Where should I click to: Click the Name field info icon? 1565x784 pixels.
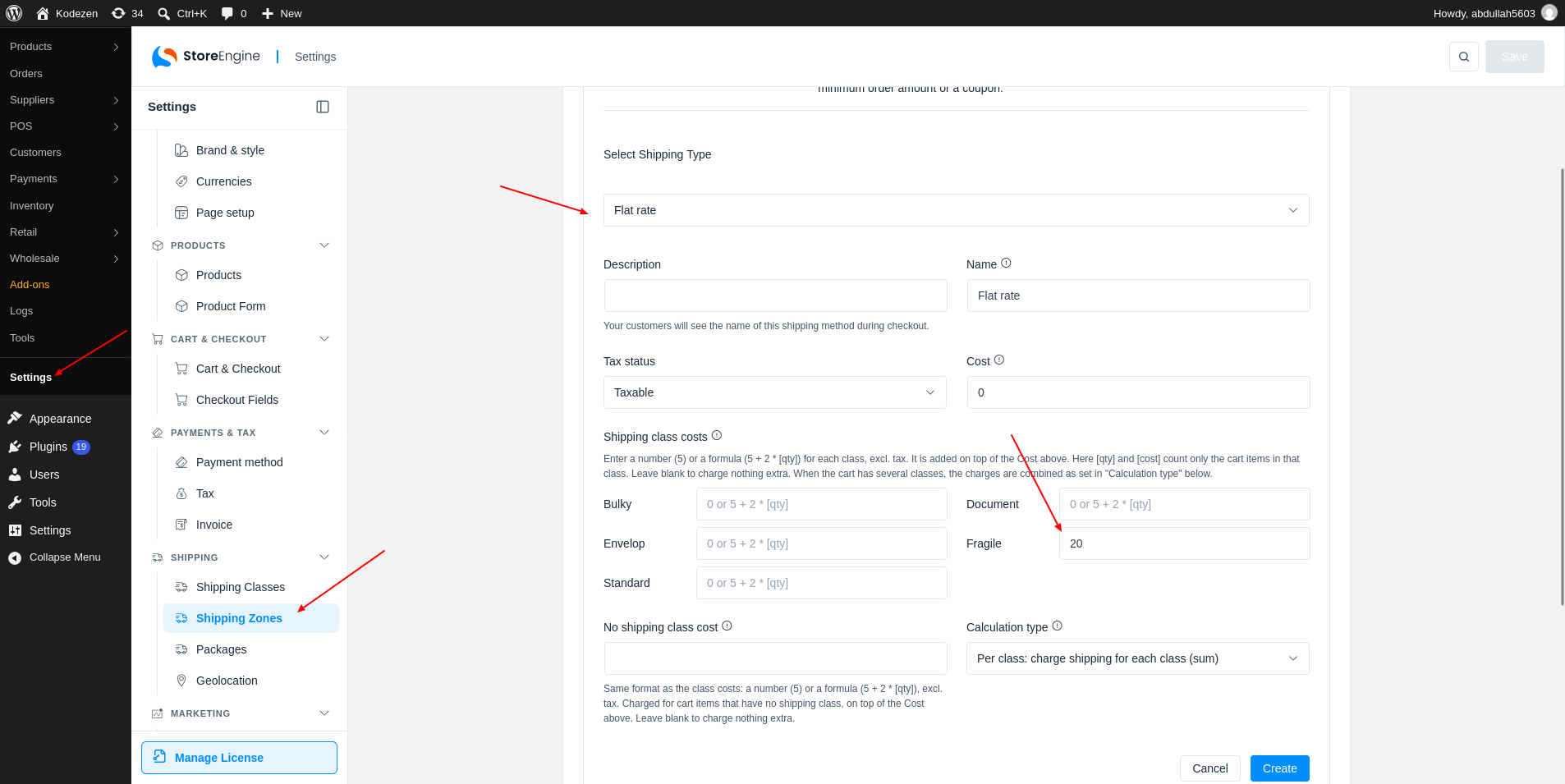(x=1006, y=264)
